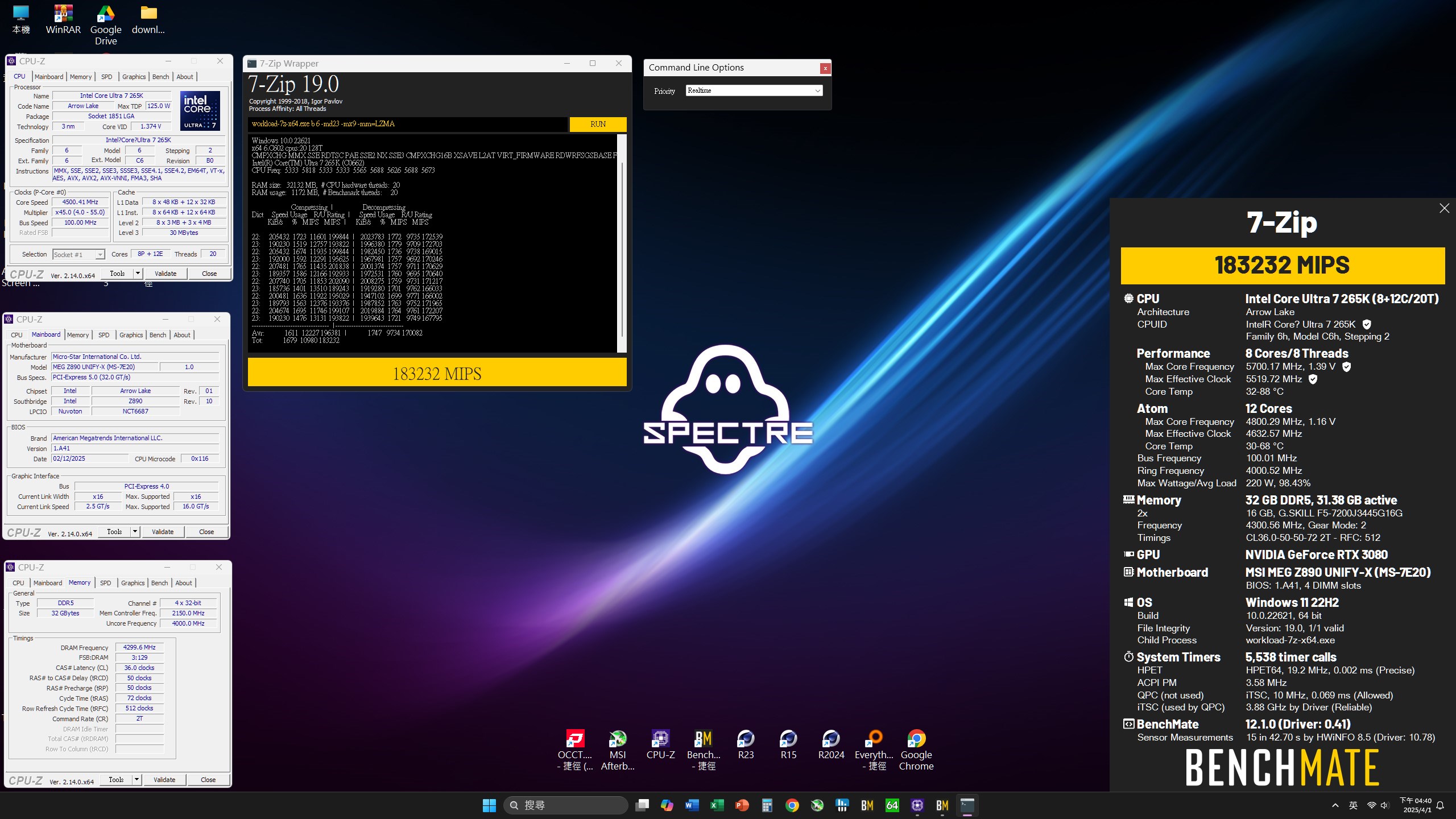Open Chrome from the taskbar

coord(792,805)
